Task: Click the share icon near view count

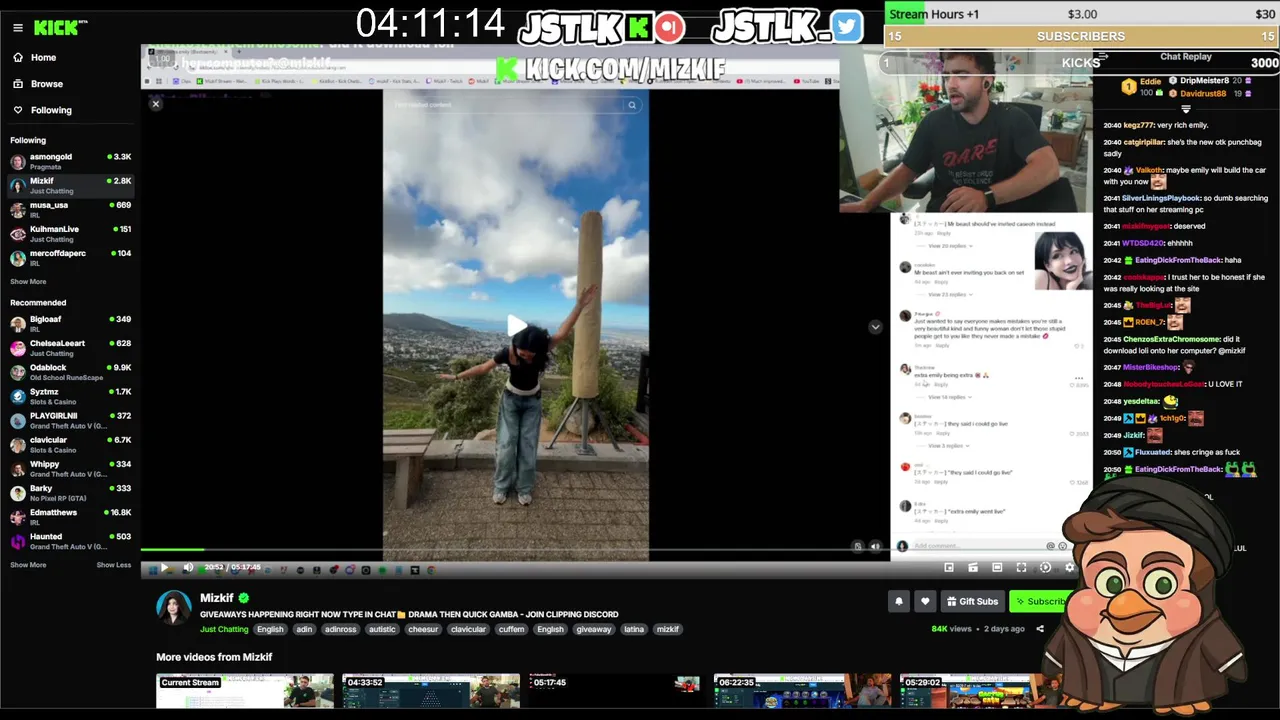Action: point(1040,629)
